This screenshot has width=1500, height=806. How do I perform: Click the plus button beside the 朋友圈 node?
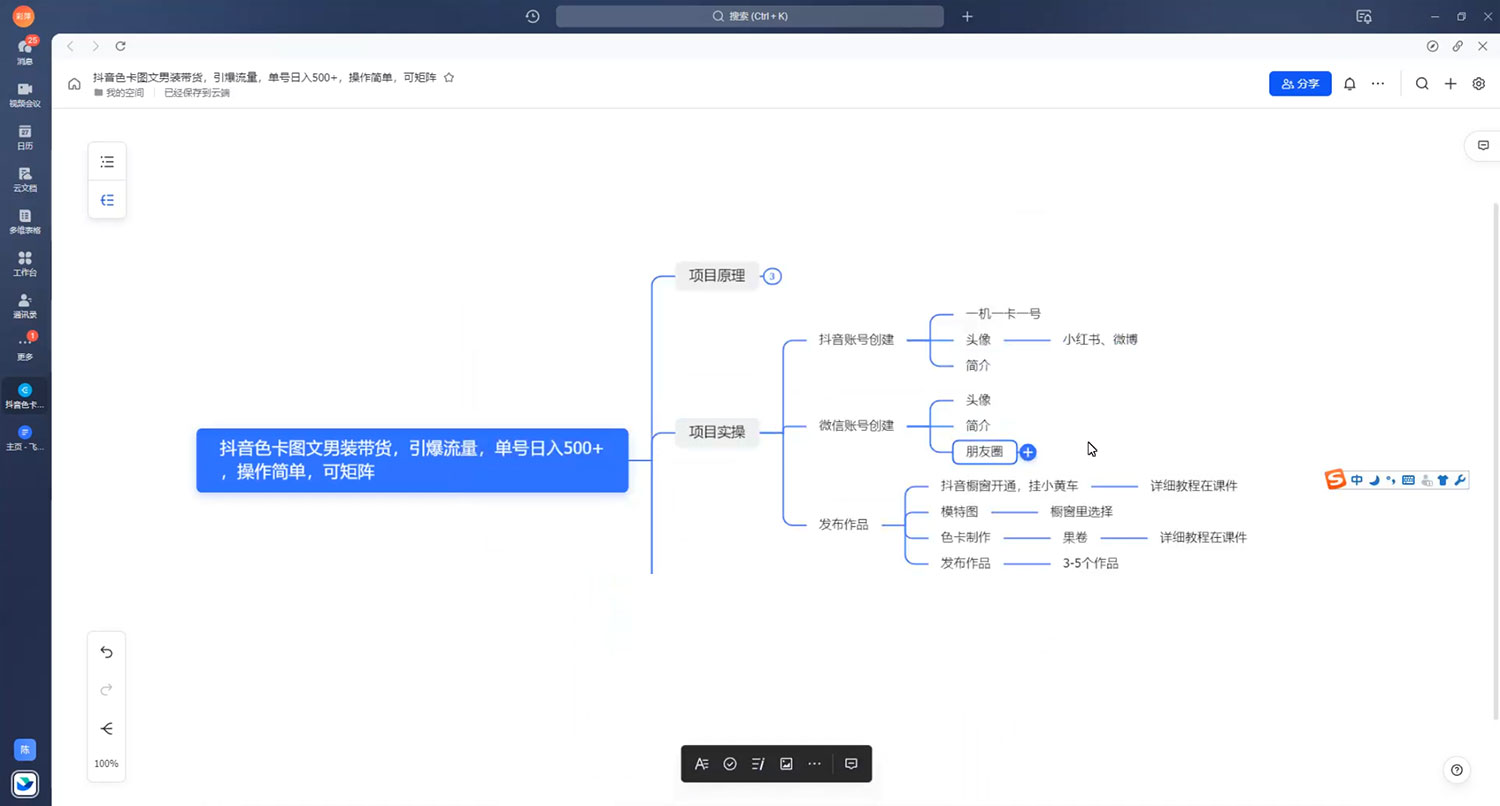tap(1027, 452)
